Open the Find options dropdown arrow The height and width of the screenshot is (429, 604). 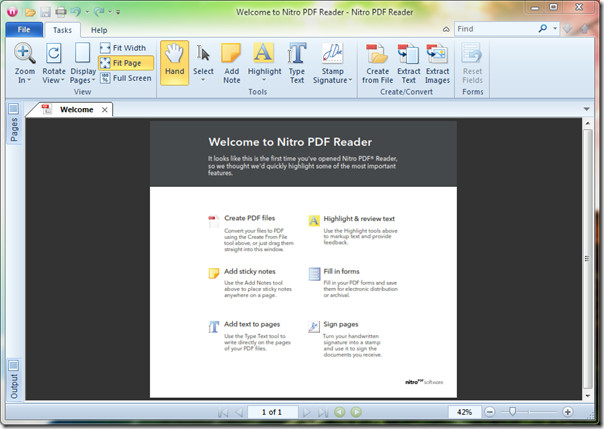tap(555, 28)
